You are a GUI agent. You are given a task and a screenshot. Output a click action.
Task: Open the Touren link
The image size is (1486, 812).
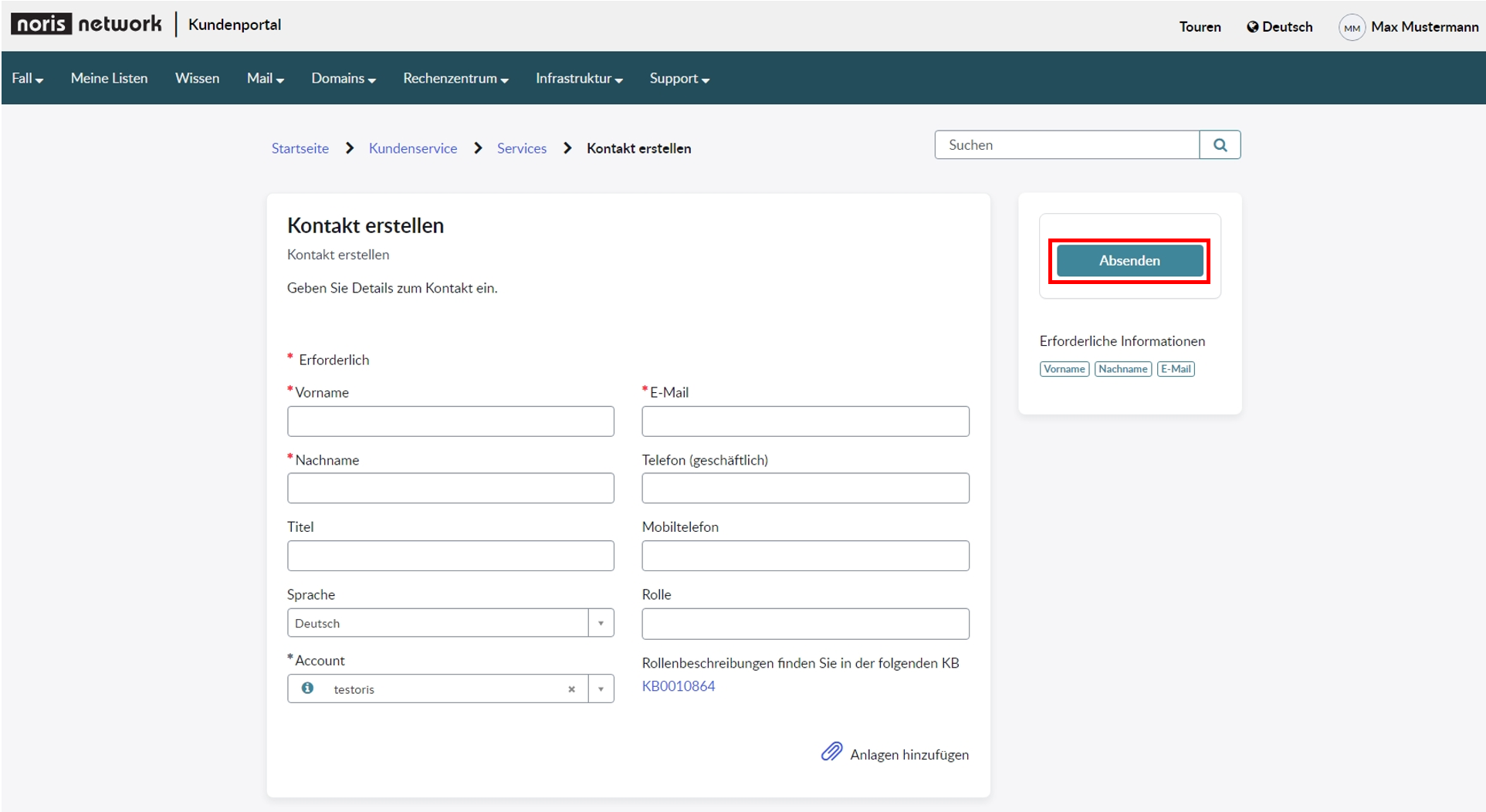pyautogui.click(x=1200, y=27)
